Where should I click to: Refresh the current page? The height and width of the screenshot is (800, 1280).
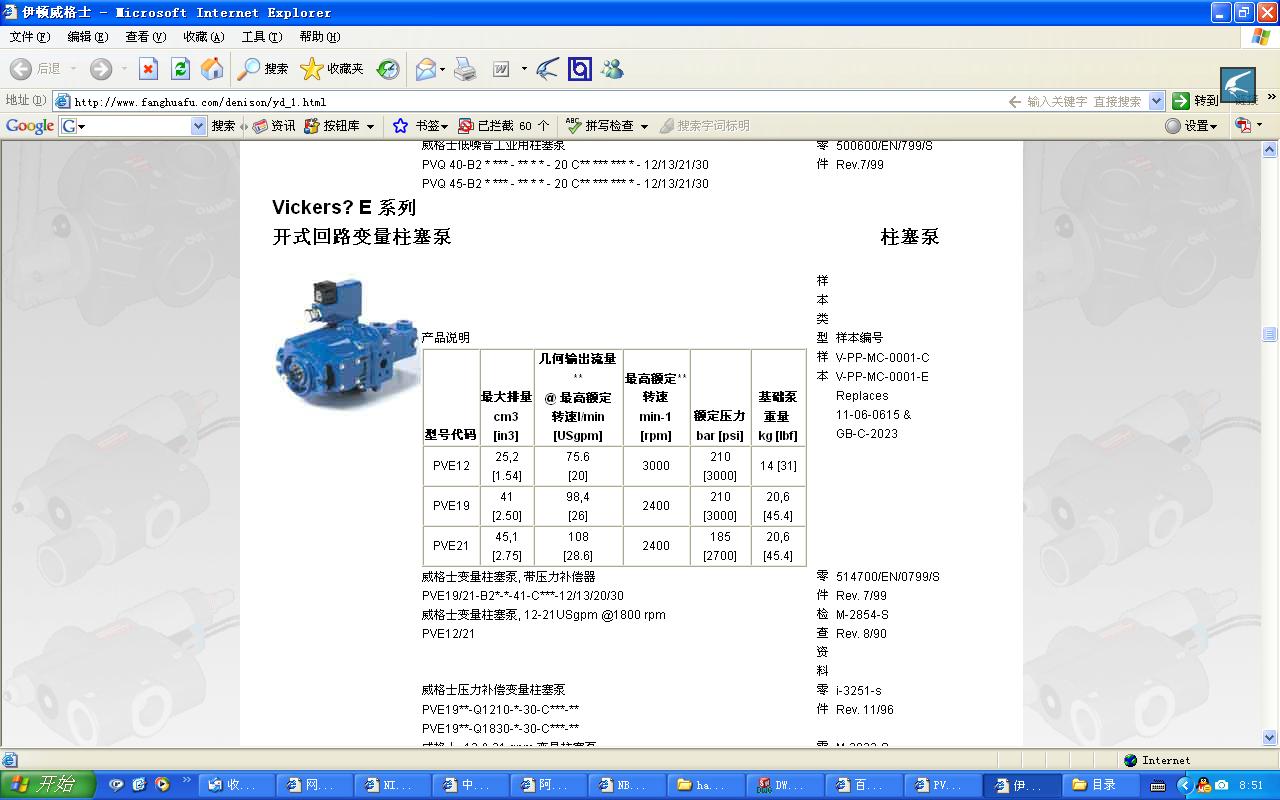(180, 69)
